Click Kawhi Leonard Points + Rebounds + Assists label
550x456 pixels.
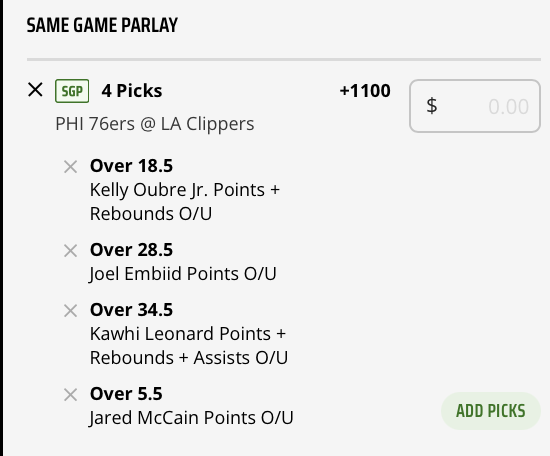[189, 346]
